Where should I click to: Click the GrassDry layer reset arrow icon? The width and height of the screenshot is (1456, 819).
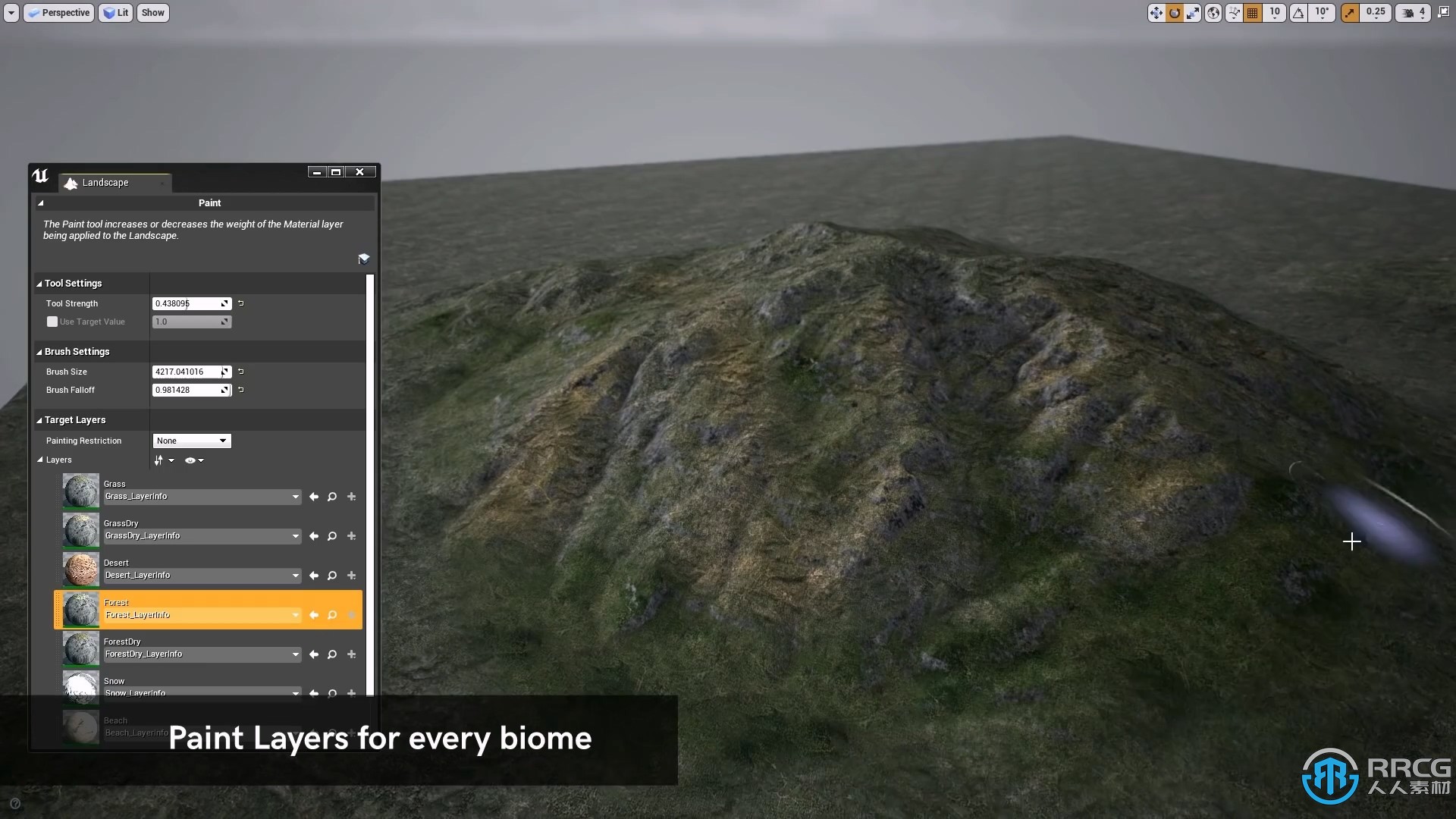point(313,535)
